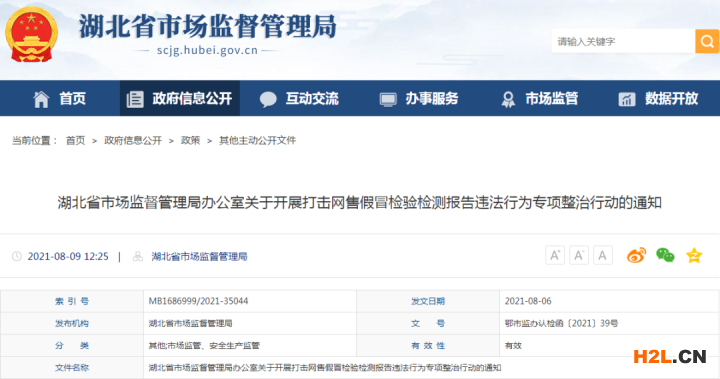Click the 政府信息公开 breadcrumb link
Viewport: 720px width, 379px height.
[x=133, y=141]
